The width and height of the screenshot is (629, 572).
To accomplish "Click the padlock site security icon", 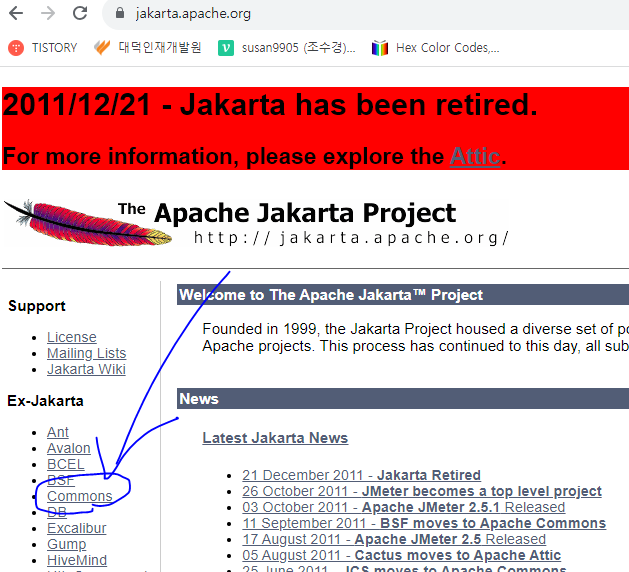I will [120, 13].
